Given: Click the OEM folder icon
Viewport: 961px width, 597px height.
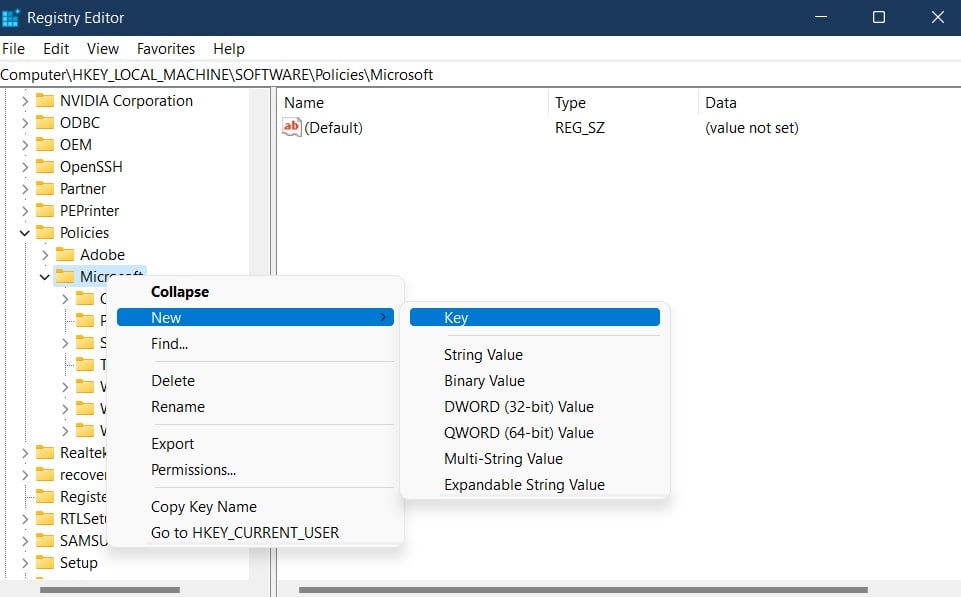Looking at the screenshot, I should (x=45, y=145).
